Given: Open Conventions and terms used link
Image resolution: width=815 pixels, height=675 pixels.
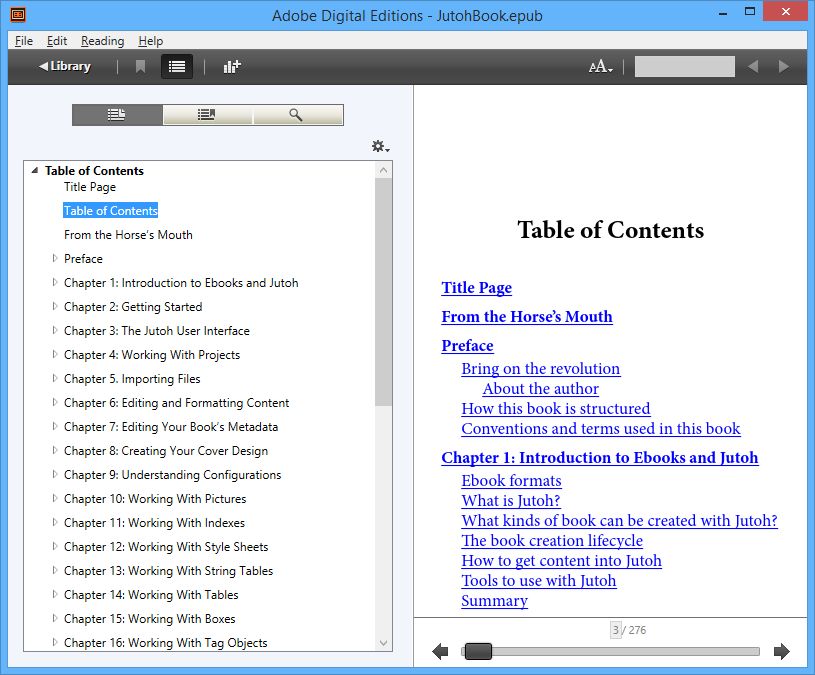Looking at the screenshot, I should (x=601, y=429).
